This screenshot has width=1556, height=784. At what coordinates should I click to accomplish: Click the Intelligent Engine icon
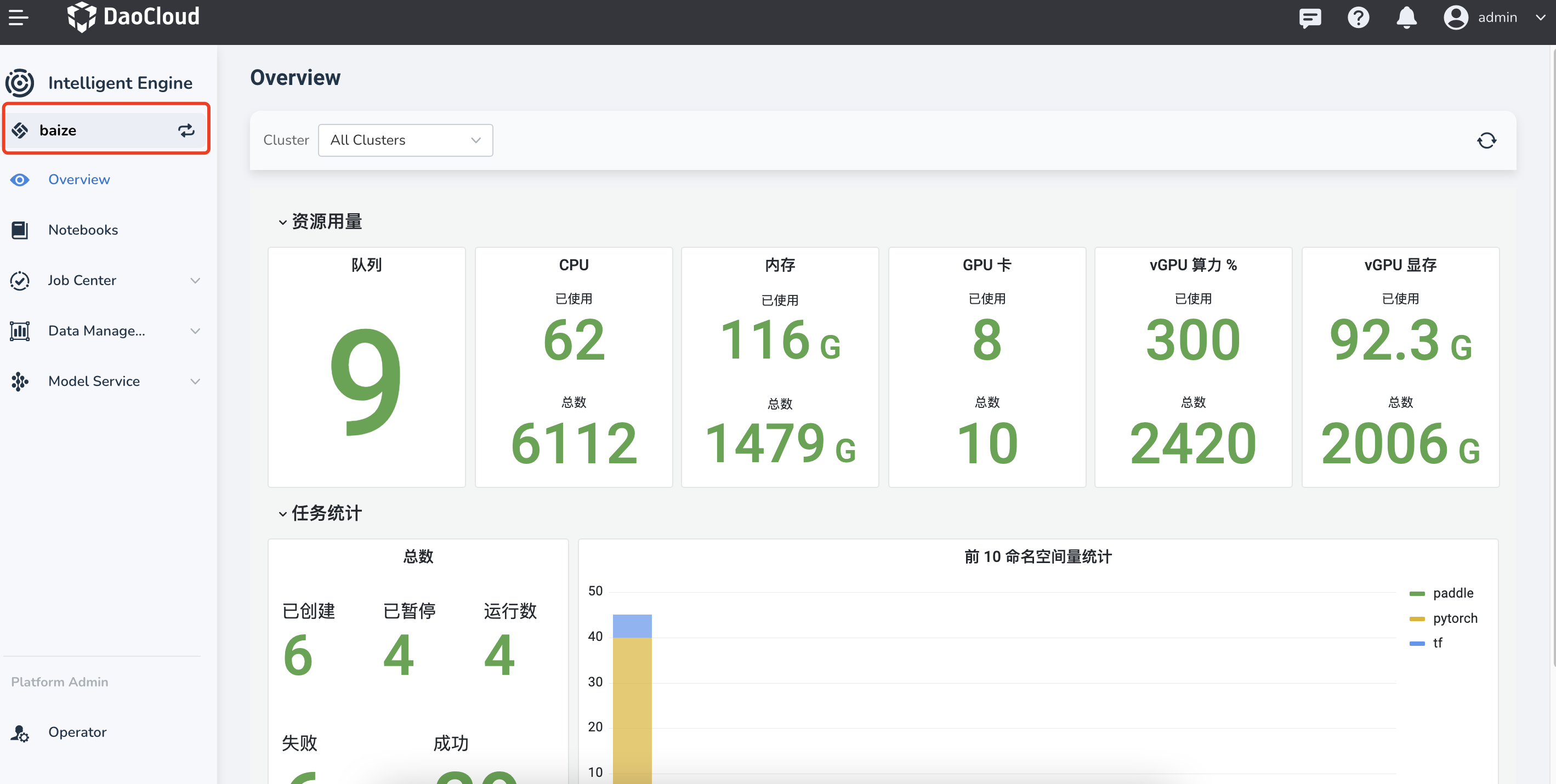20,83
